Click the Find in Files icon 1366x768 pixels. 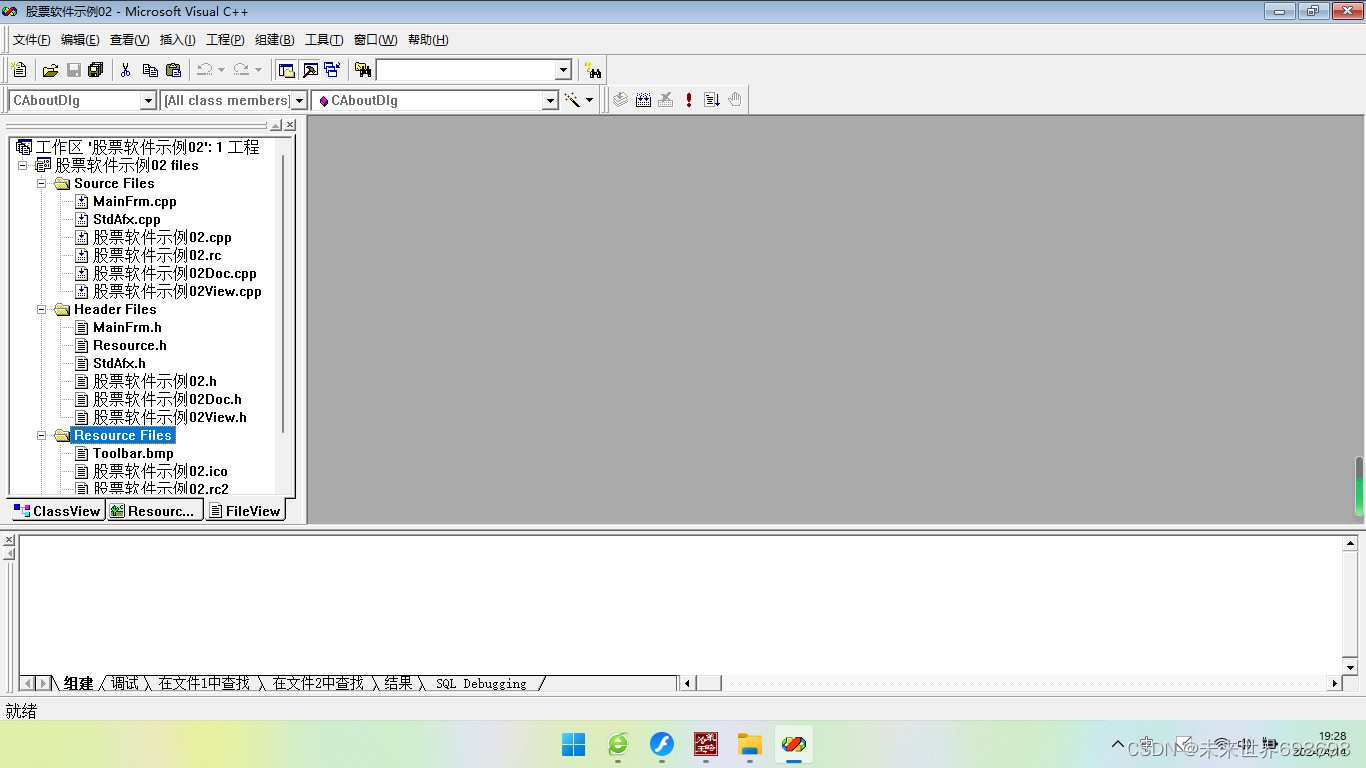363,70
